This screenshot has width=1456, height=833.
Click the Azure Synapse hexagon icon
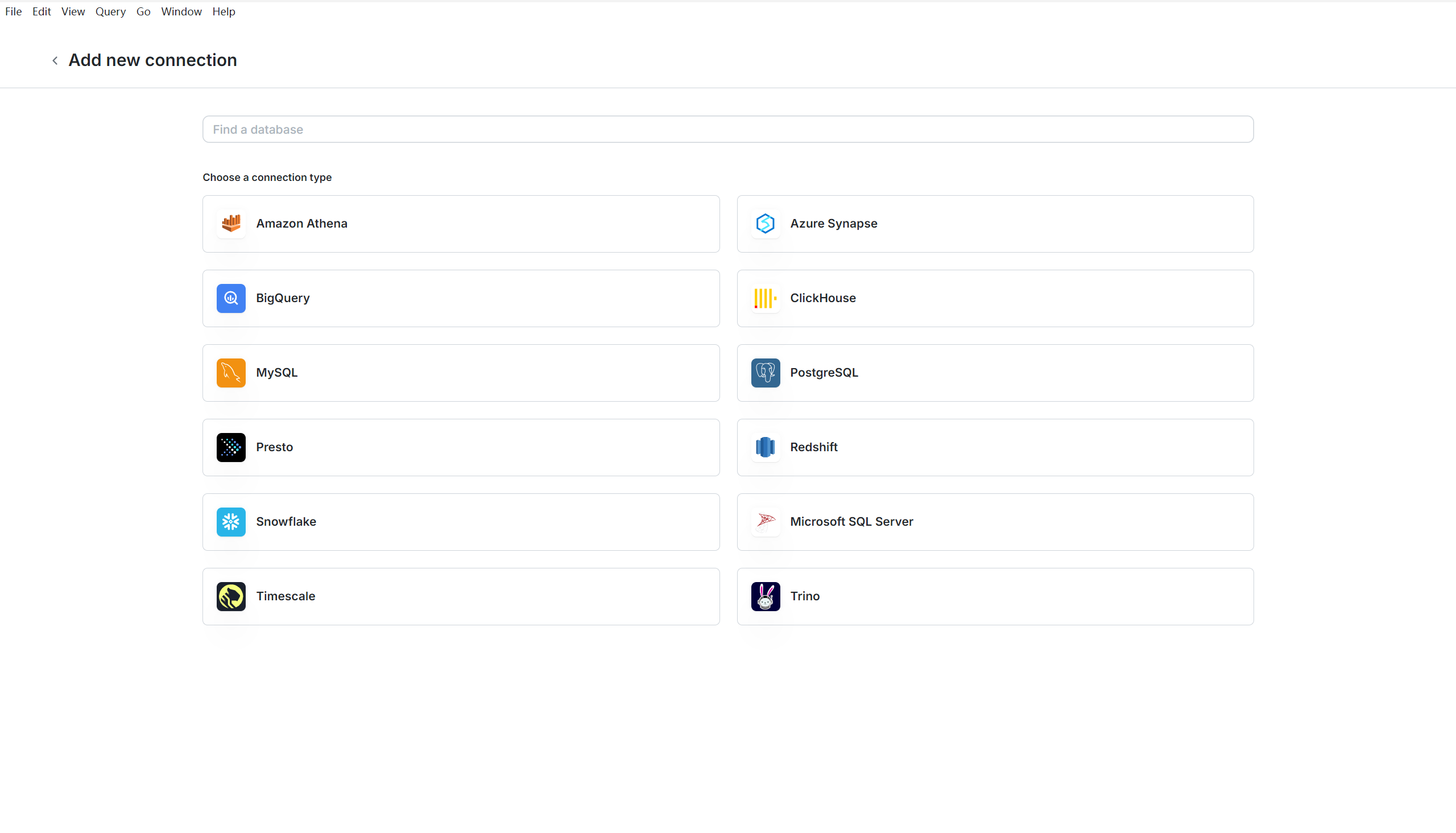tap(765, 224)
